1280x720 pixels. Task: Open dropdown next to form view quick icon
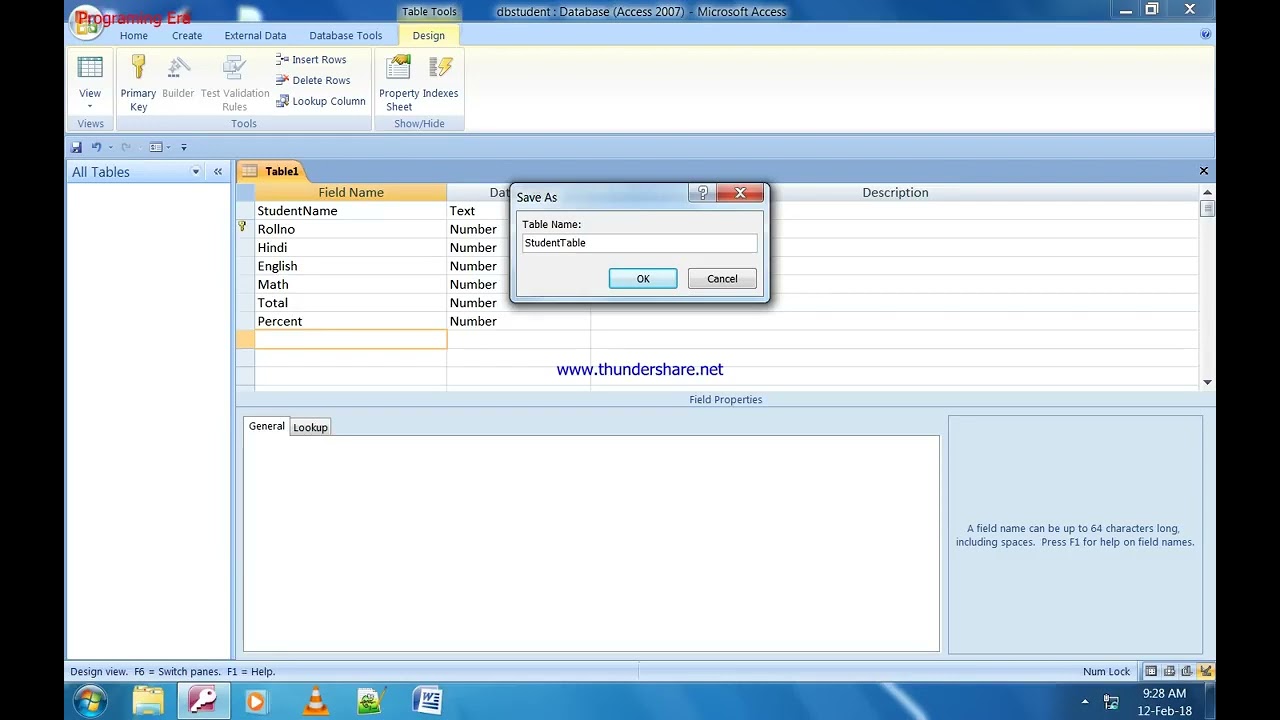(168, 147)
